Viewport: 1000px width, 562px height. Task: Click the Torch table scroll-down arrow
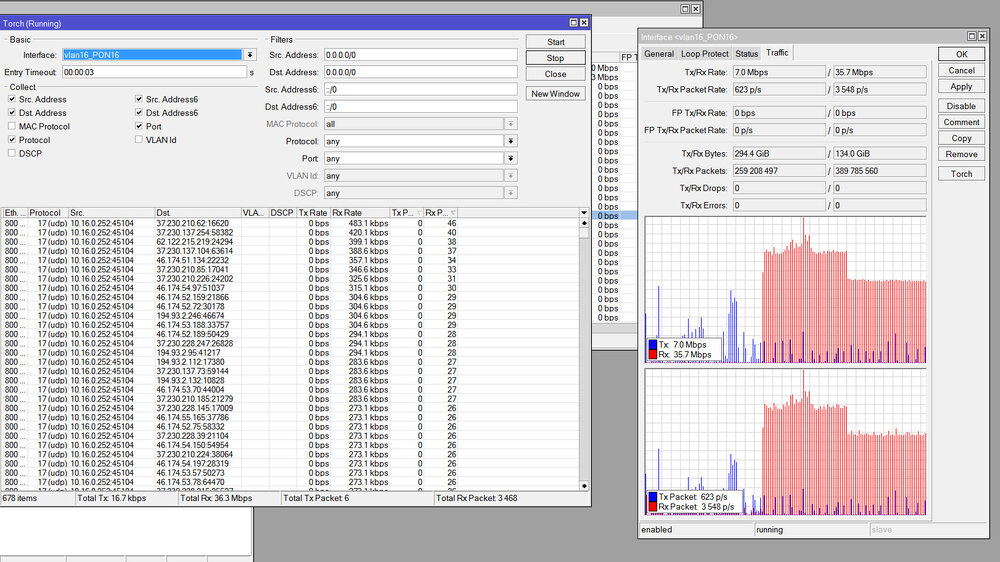[584, 484]
